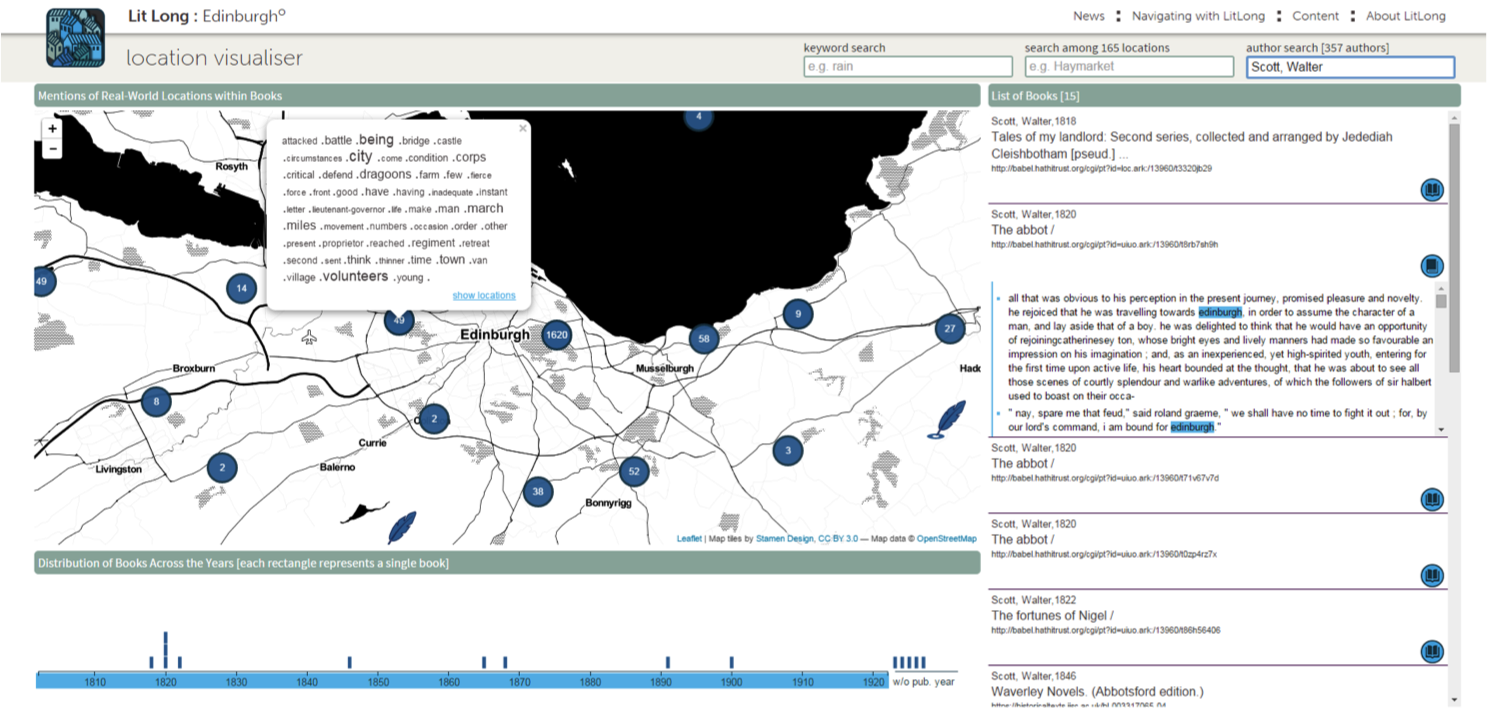
Task: Select the 1900 book bar on timeline
Action: coord(732,662)
